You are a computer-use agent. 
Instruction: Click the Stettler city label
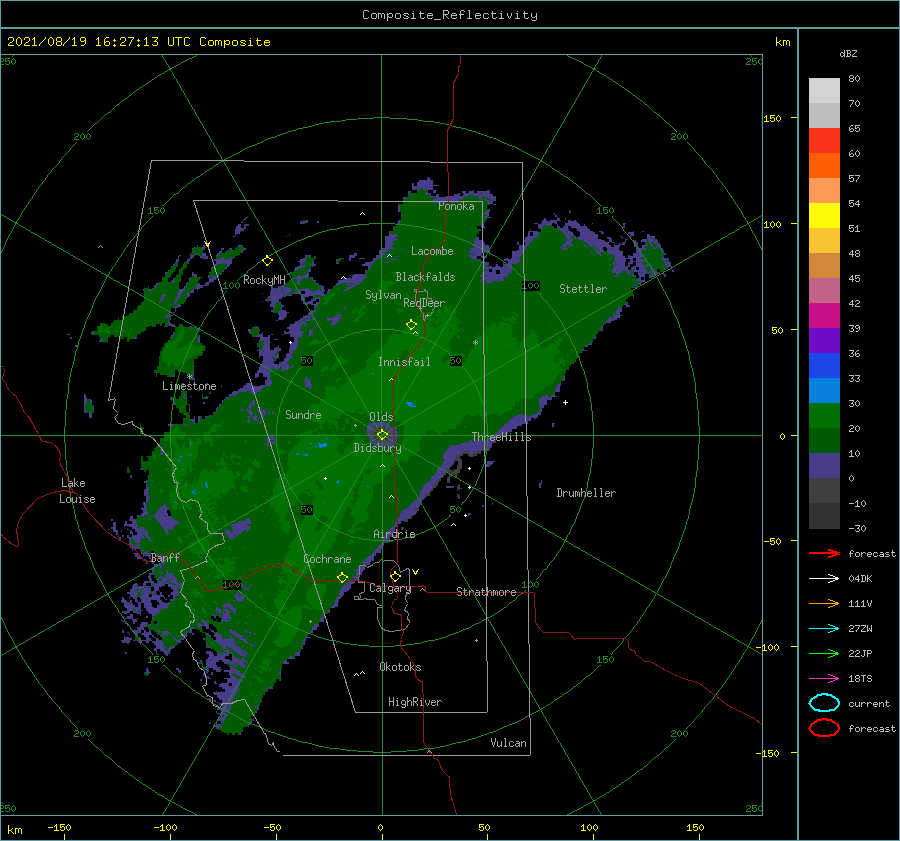pyautogui.click(x=583, y=289)
